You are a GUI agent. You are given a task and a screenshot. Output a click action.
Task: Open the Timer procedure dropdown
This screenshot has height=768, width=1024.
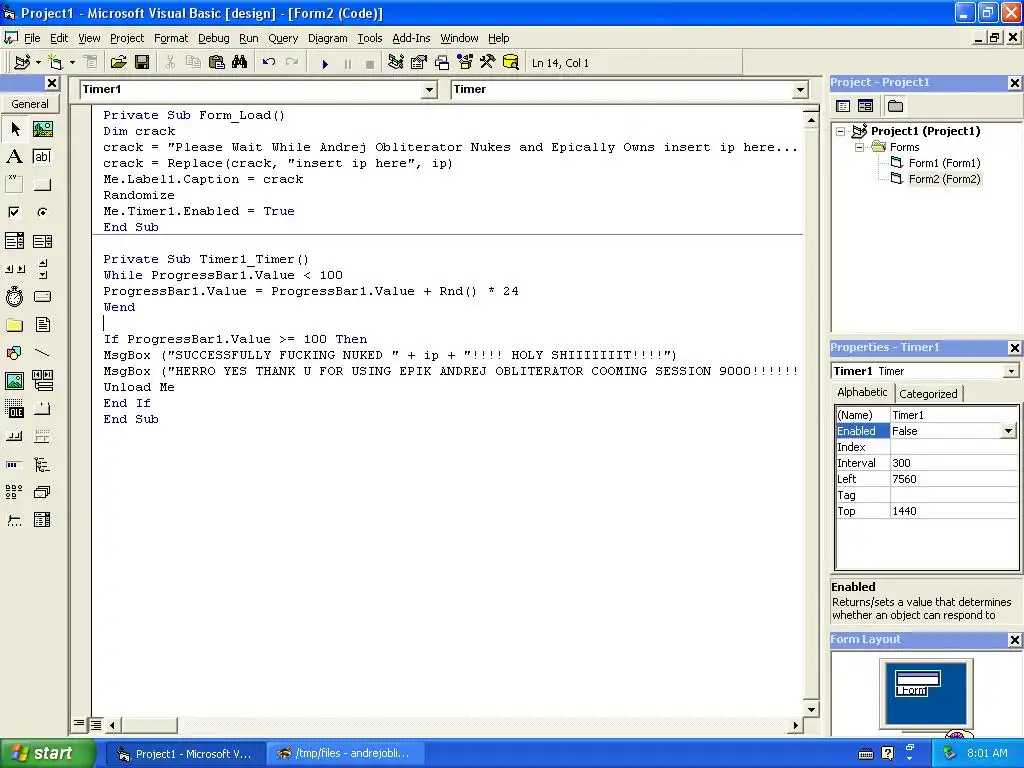click(801, 89)
